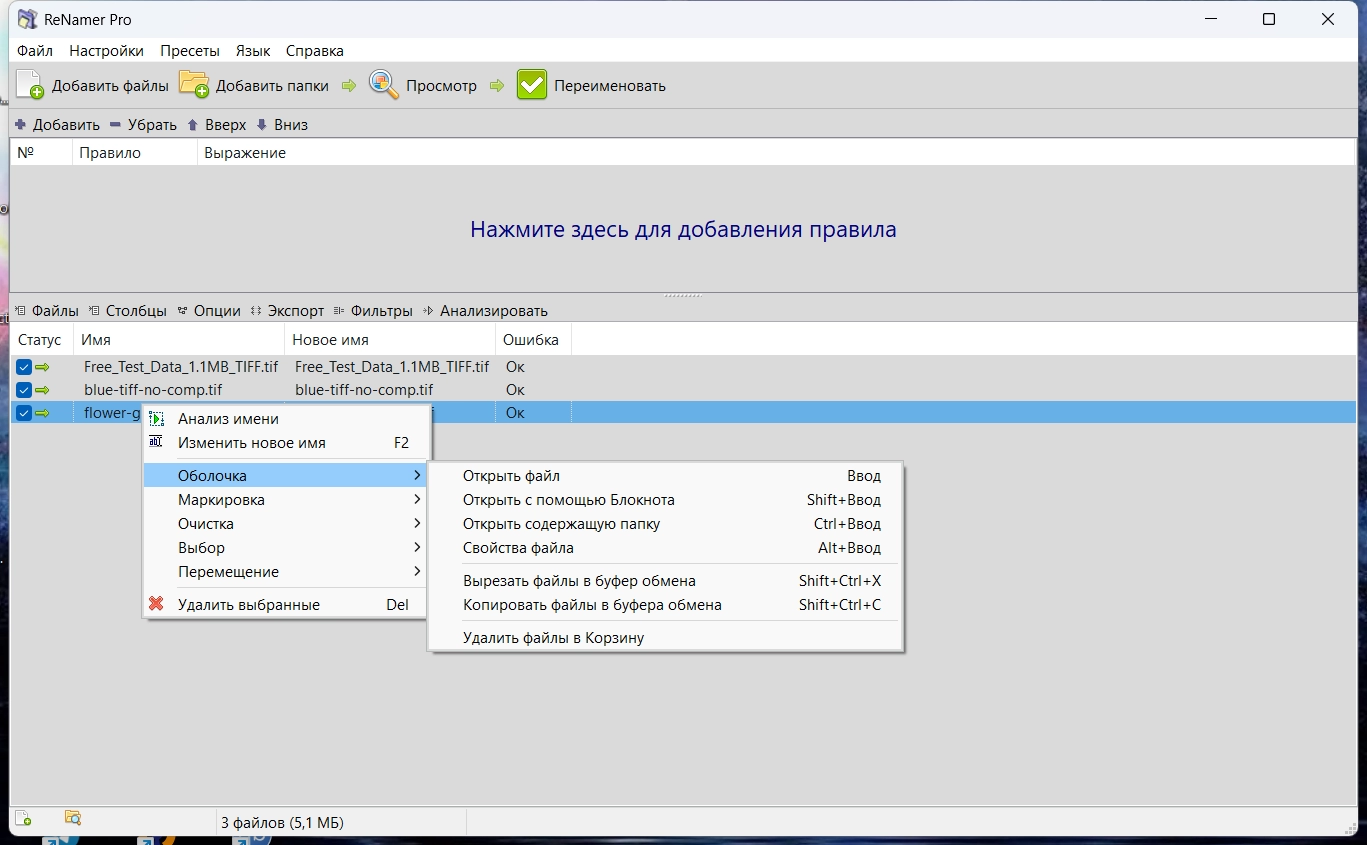Screen dimensions: 1367x845
Task: Uncheck the blue-tiff-no-comp.tif checkbox
Action: pyautogui.click(x=24, y=390)
